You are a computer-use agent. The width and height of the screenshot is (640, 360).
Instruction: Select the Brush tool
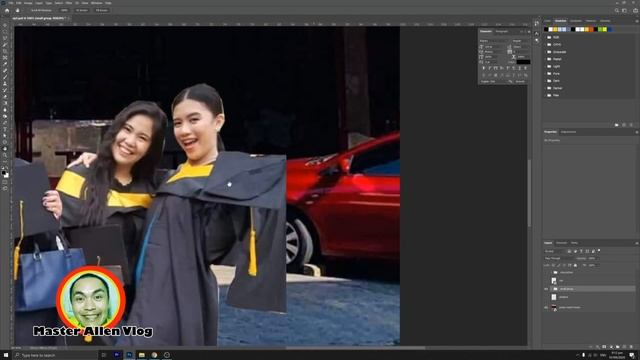coord(5,77)
